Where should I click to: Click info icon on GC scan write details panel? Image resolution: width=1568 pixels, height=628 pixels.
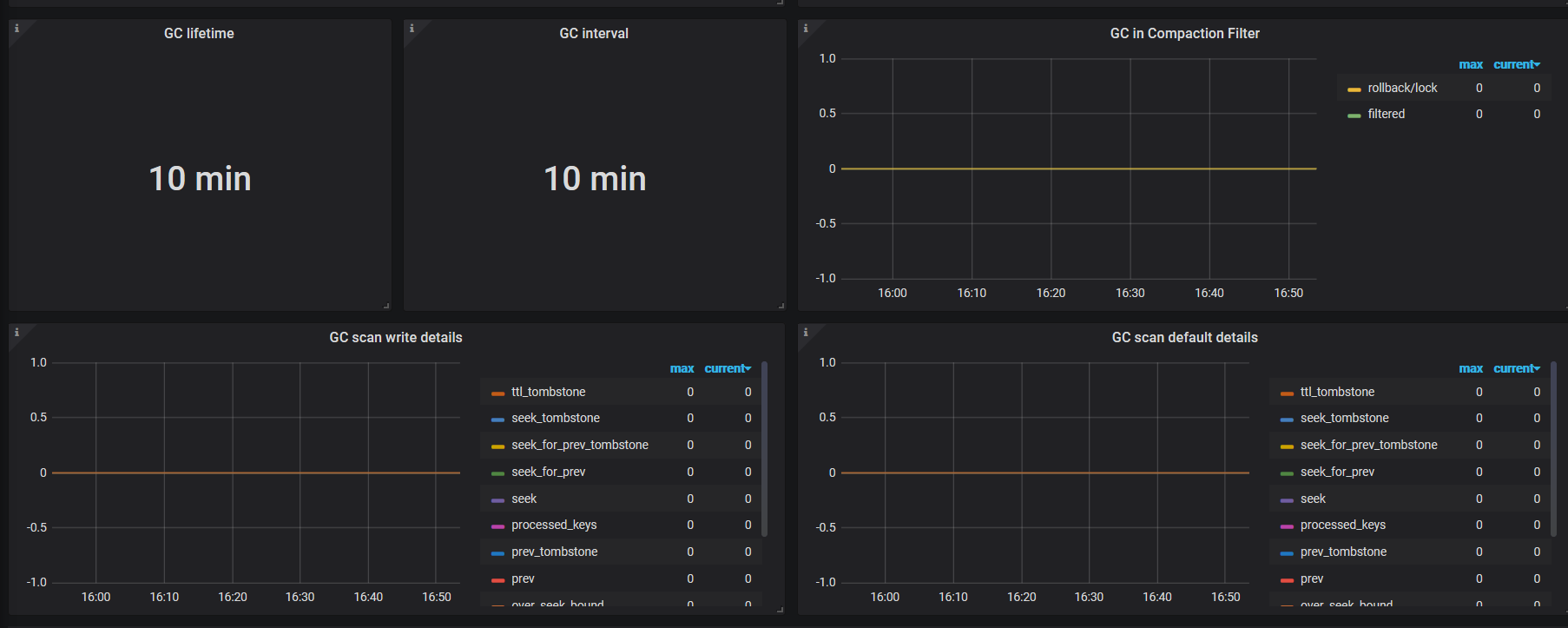tap(16, 333)
